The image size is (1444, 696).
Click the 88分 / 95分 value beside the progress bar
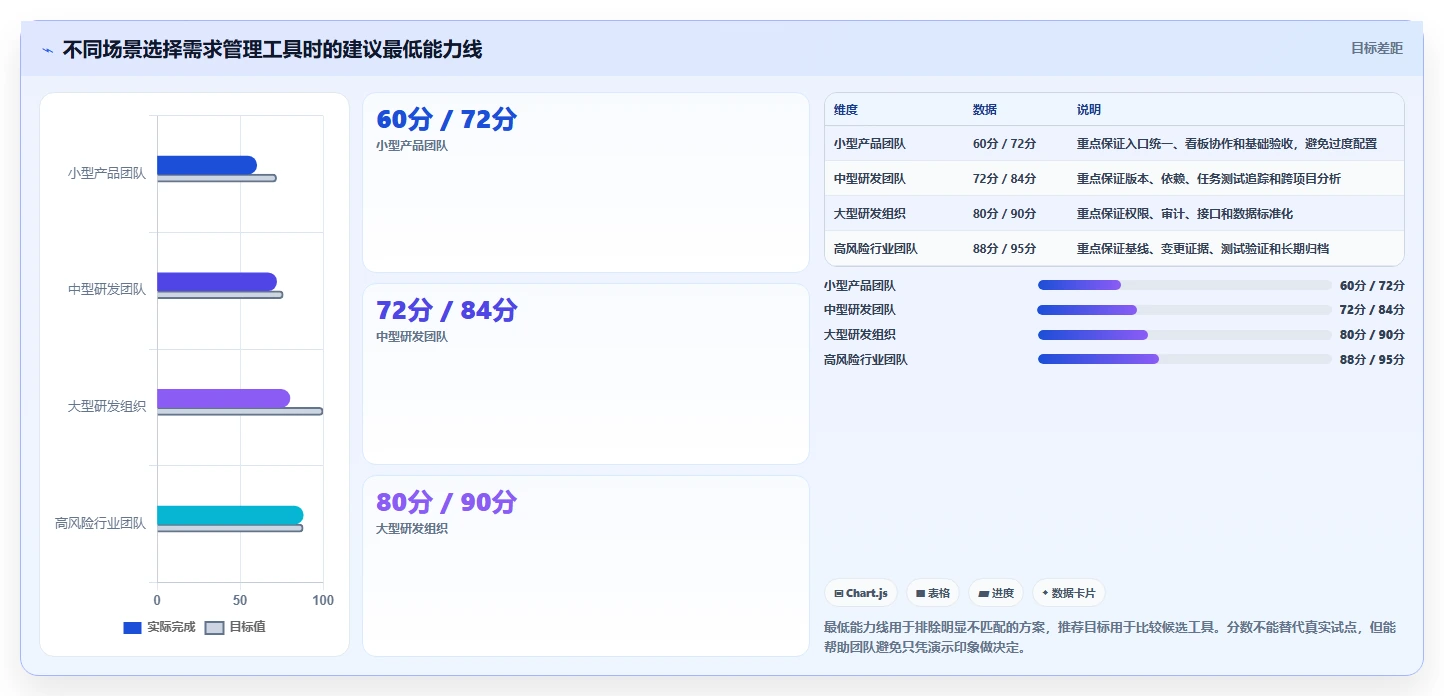coord(1372,360)
